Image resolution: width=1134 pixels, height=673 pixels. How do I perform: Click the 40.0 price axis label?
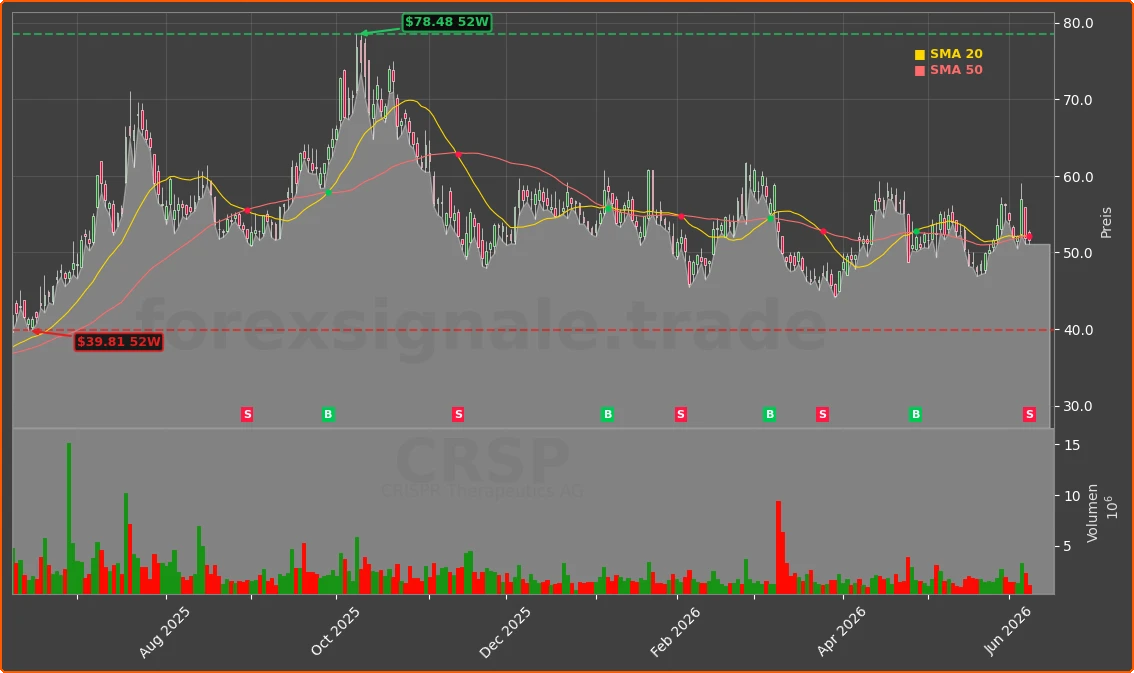coord(1078,330)
